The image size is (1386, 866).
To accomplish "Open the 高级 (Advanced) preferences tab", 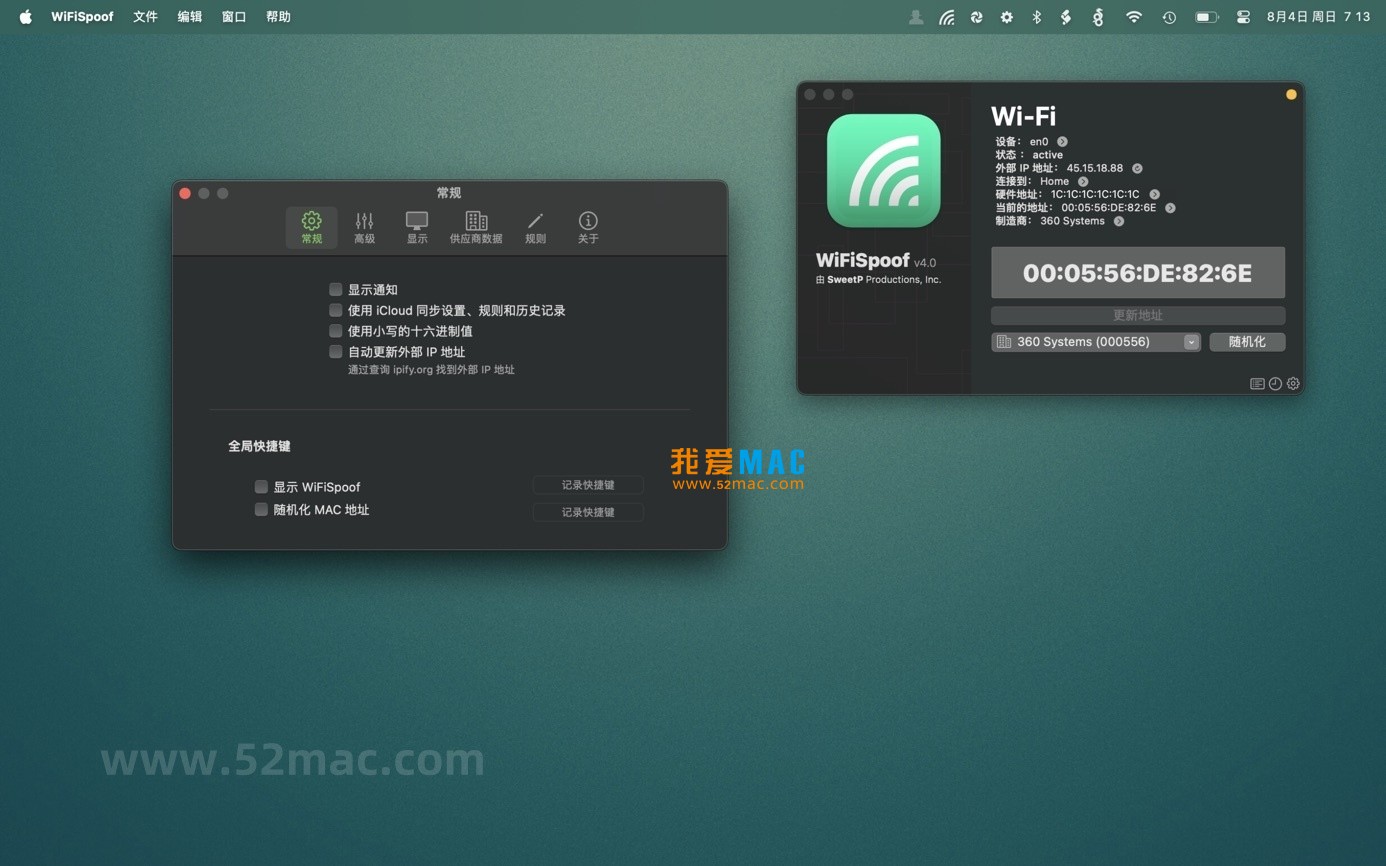I will click(364, 227).
